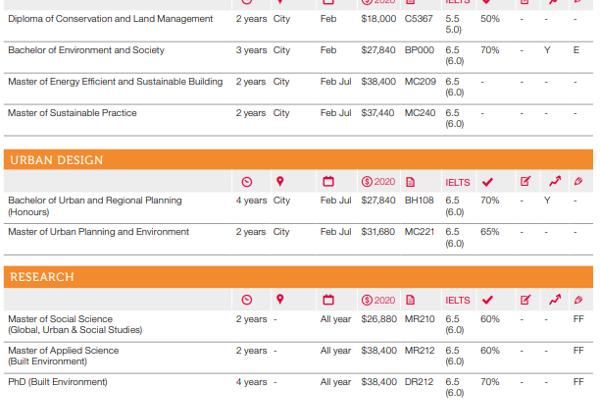Image resolution: width=600 pixels, height=400 pixels.
Task: Click the pen icon in Urban Design header
Action: click(578, 181)
